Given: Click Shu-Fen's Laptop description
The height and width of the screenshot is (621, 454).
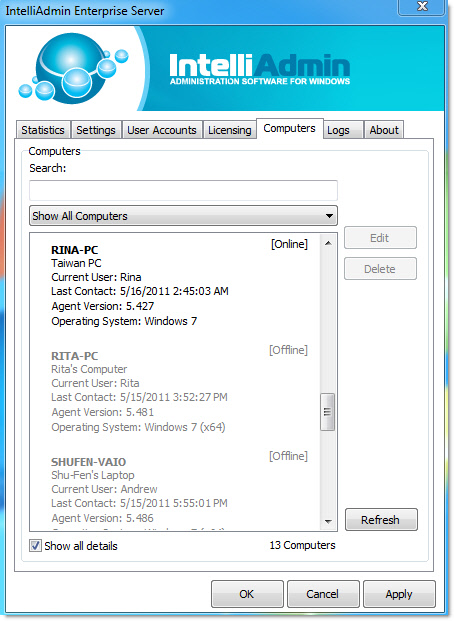Looking at the screenshot, I should [93, 475].
